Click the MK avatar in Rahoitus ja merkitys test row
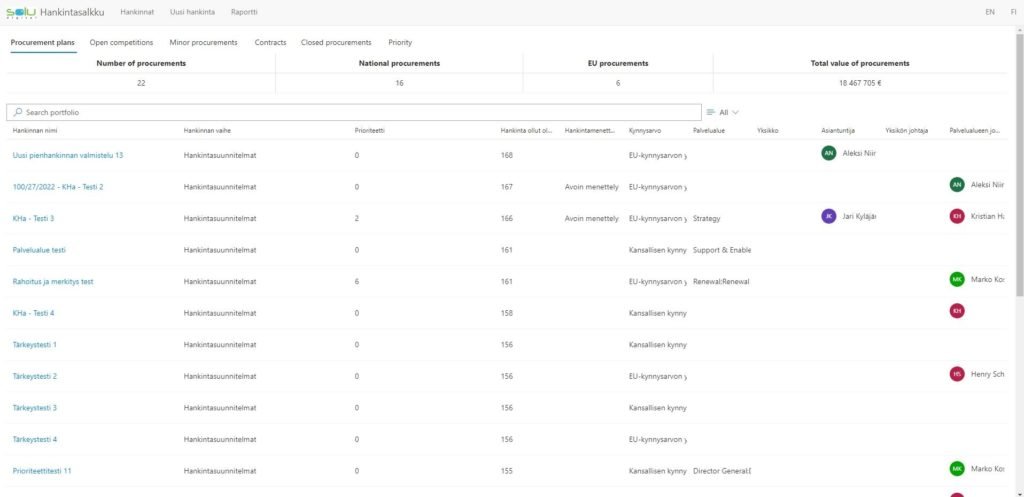This screenshot has width=1024, height=497. point(957,279)
